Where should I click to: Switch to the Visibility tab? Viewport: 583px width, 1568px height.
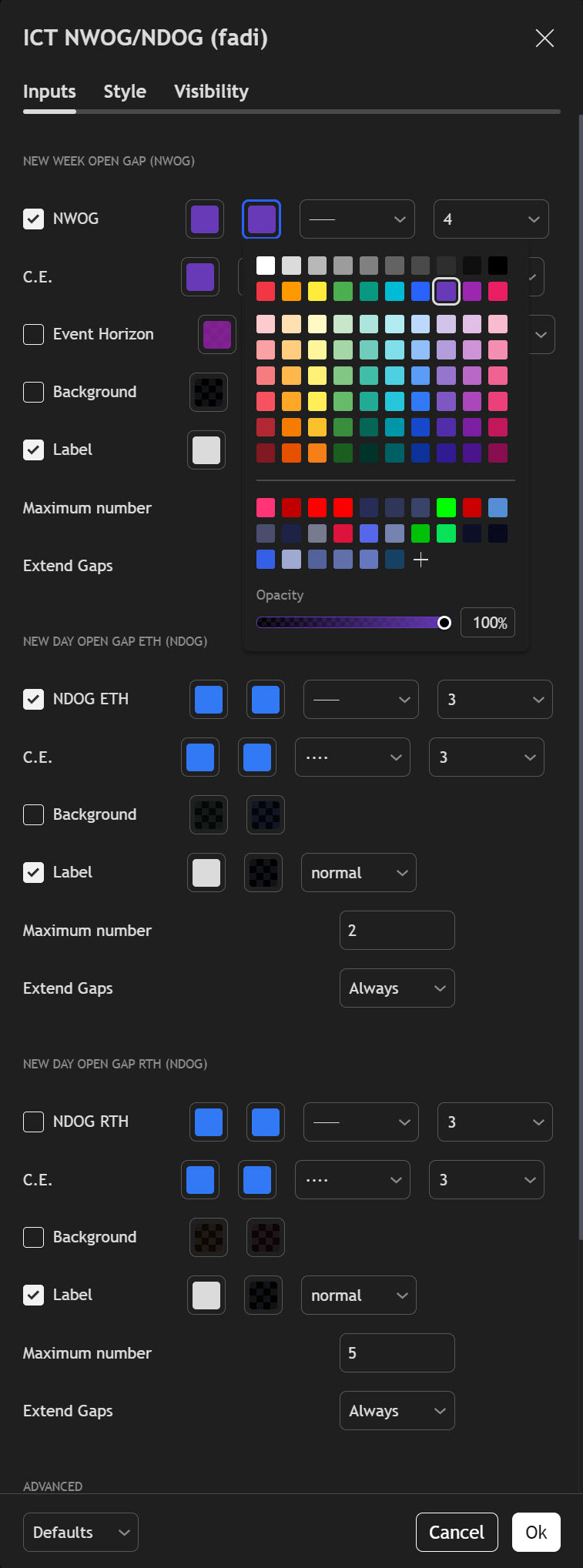[x=211, y=92]
